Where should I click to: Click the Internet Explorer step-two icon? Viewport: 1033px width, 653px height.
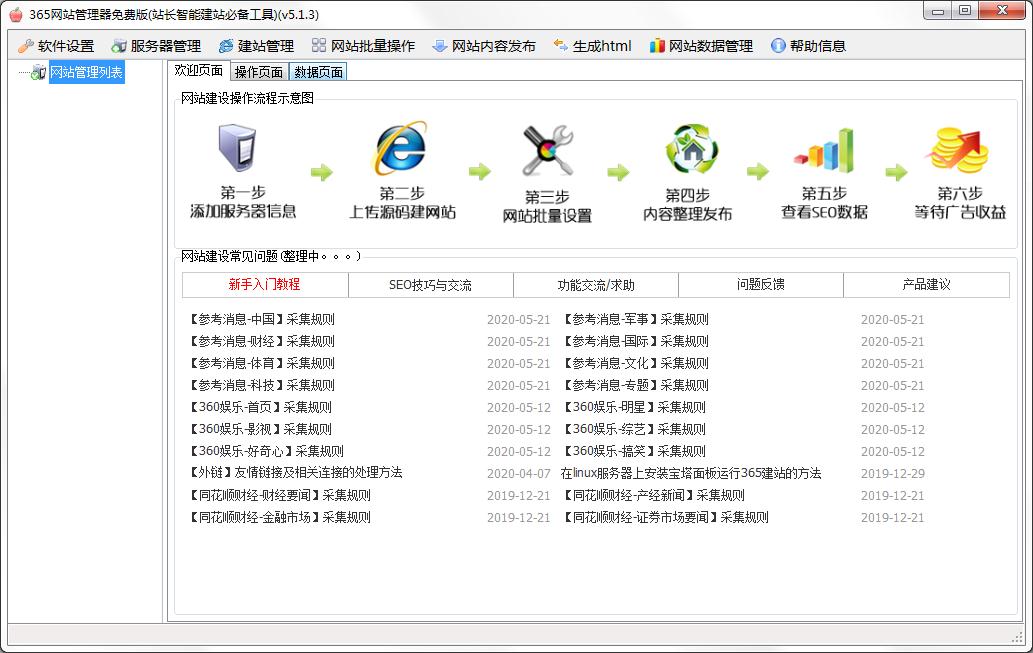(399, 148)
